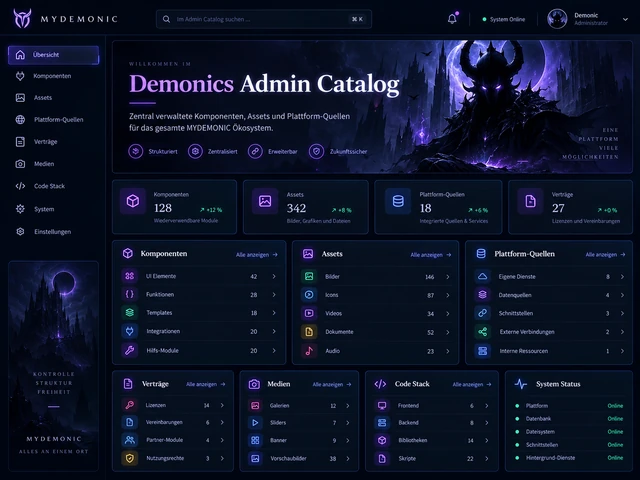Image resolution: width=640 pixels, height=480 pixels.
Task: Click the Interne Ressourcen row label
Action: point(524,351)
